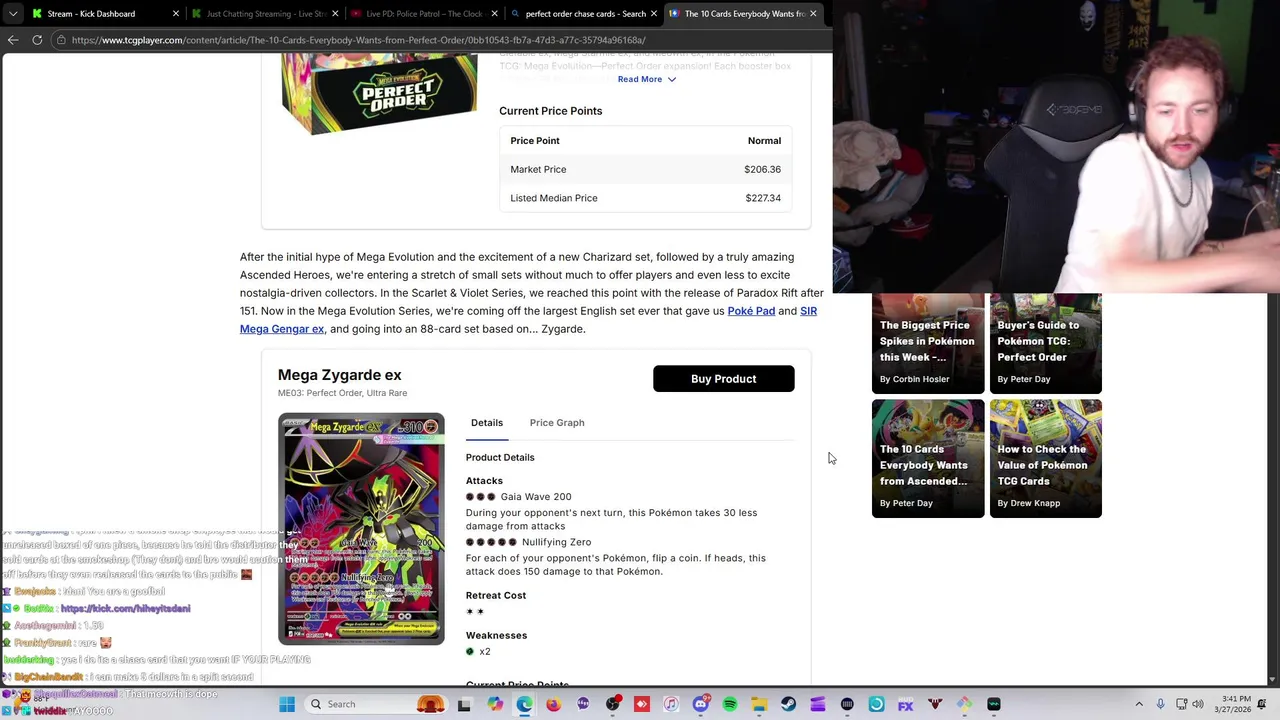This screenshot has height=720, width=1280.
Task: Click the Mega Zygarde ex card image
Action: pos(361,528)
